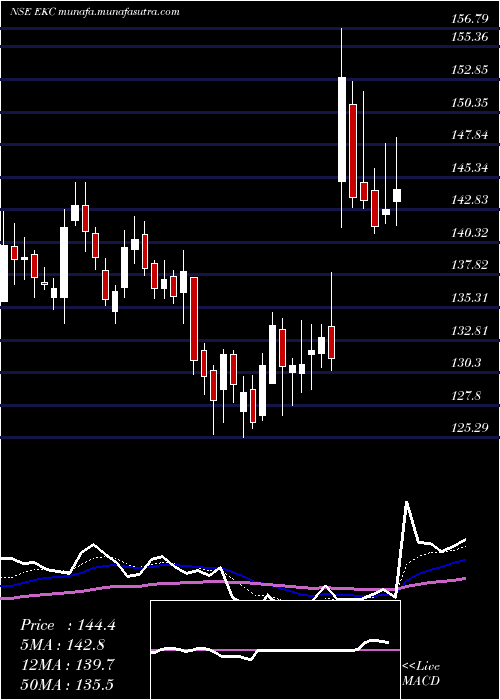The height and width of the screenshot is (700, 500).
Task: Select the 125.29 lowest price label
Action: [x=470, y=428]
